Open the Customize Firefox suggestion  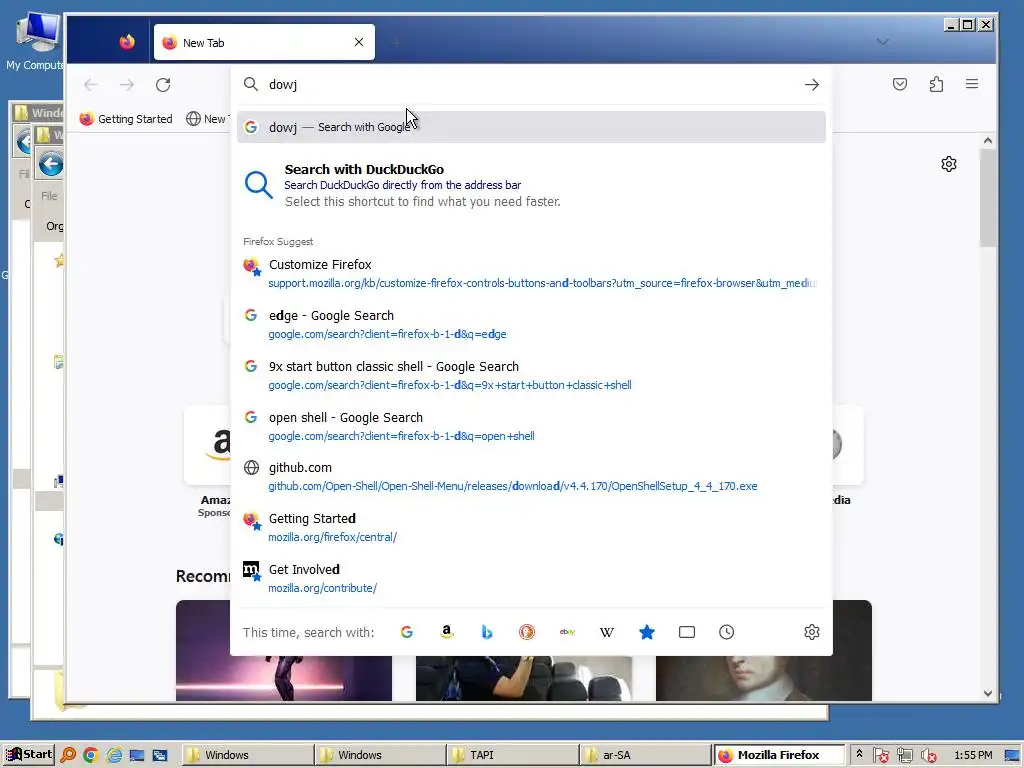click(x=531, y=273)
